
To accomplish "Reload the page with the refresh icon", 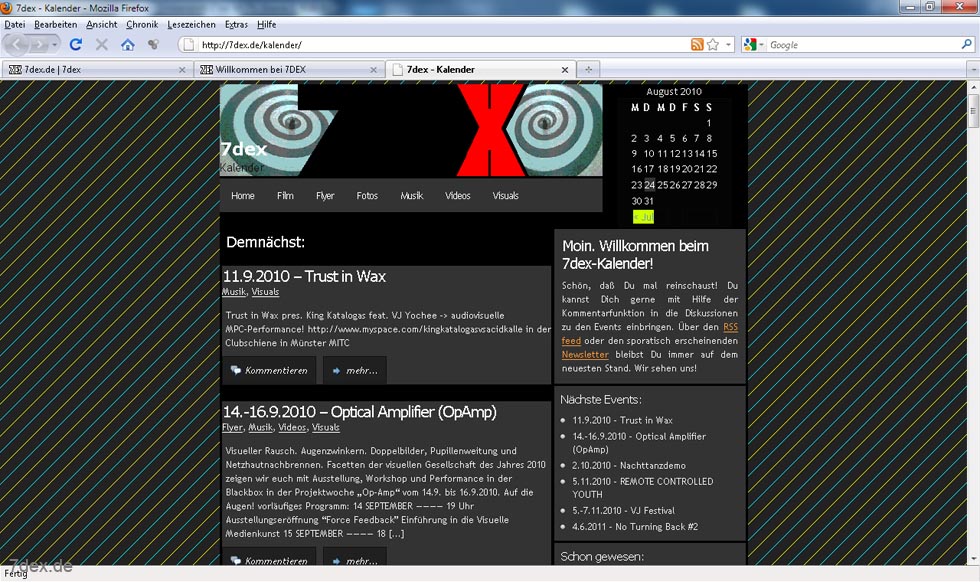I will [x=76, y=44].
